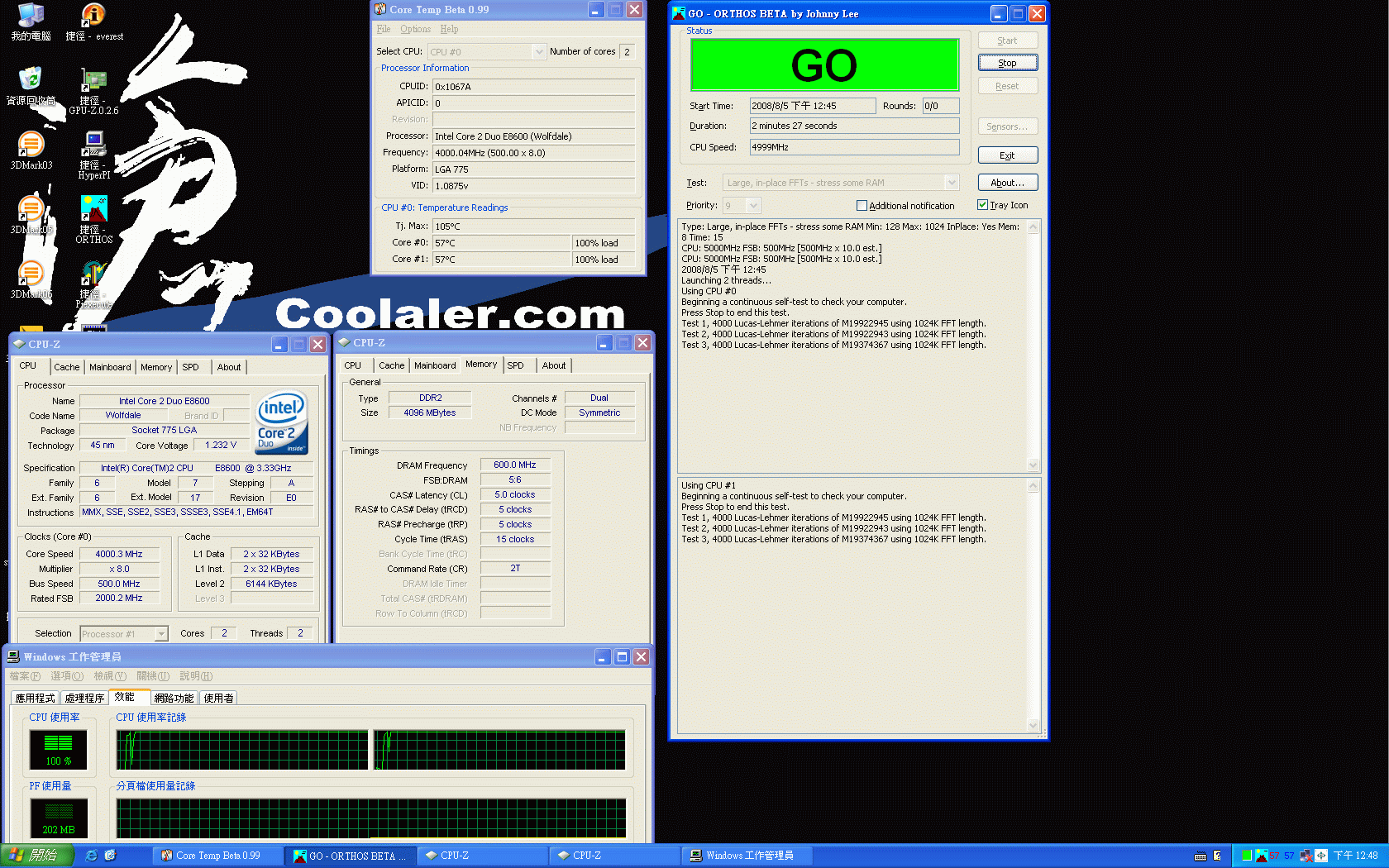Click the Core Speed 4000.3 MHz value in CPU-Z
The image size is (1389, 868).
[x=119, y=555]
